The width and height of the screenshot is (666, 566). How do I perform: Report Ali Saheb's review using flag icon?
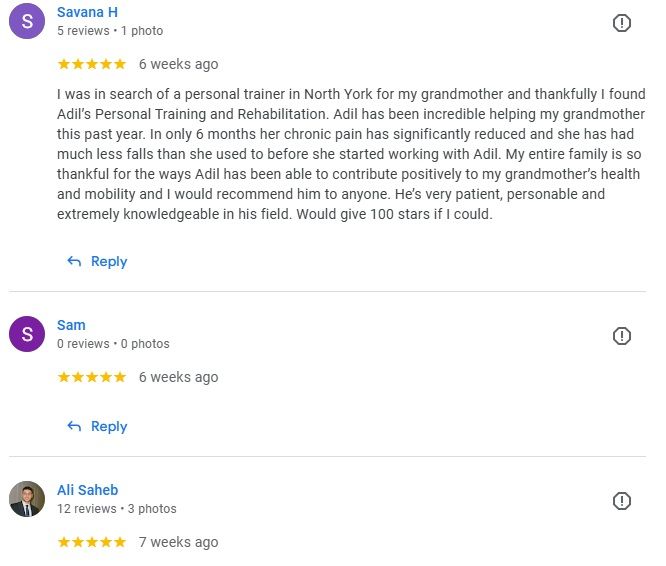(621, 501)
